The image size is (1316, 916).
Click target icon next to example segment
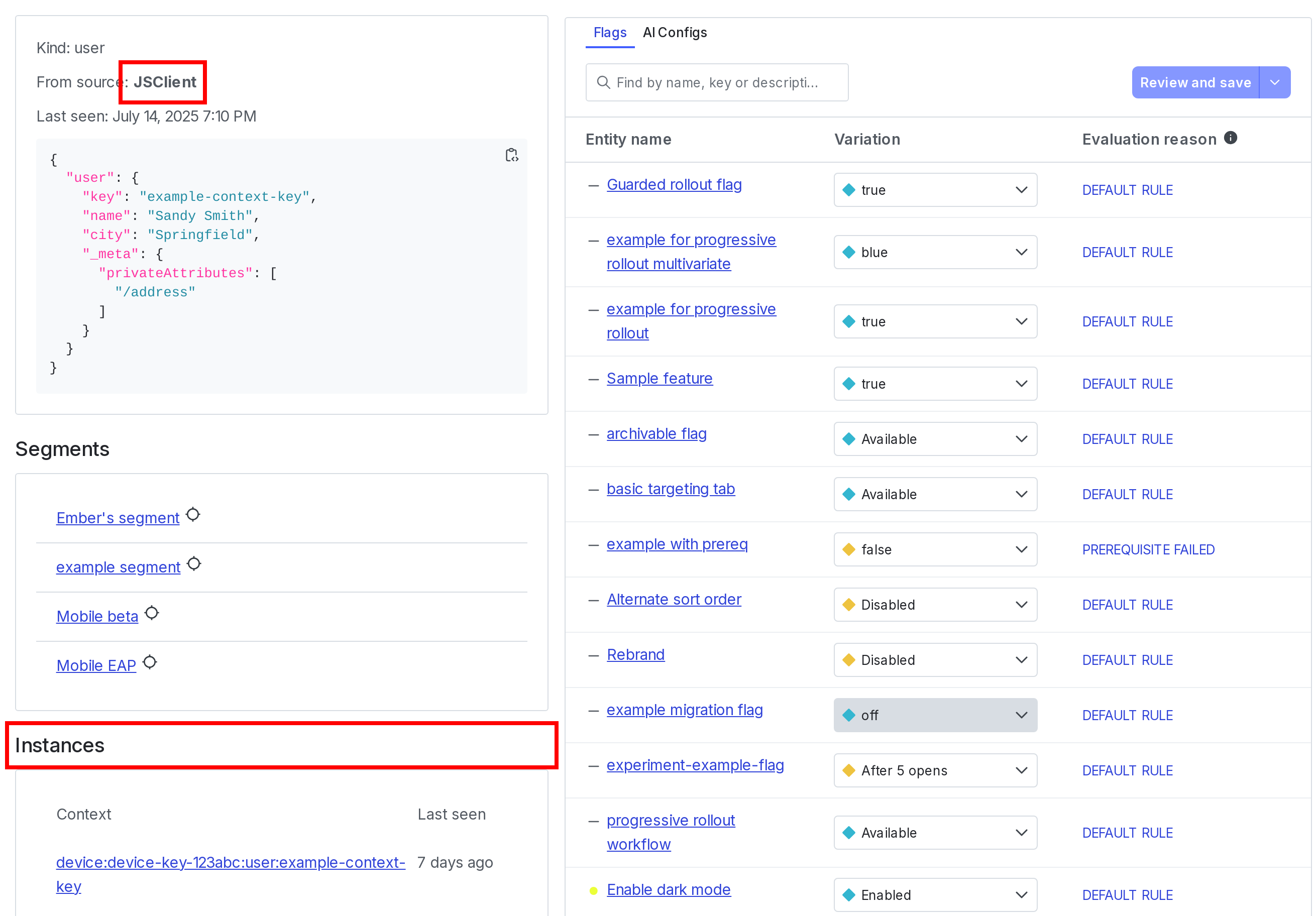194,564
